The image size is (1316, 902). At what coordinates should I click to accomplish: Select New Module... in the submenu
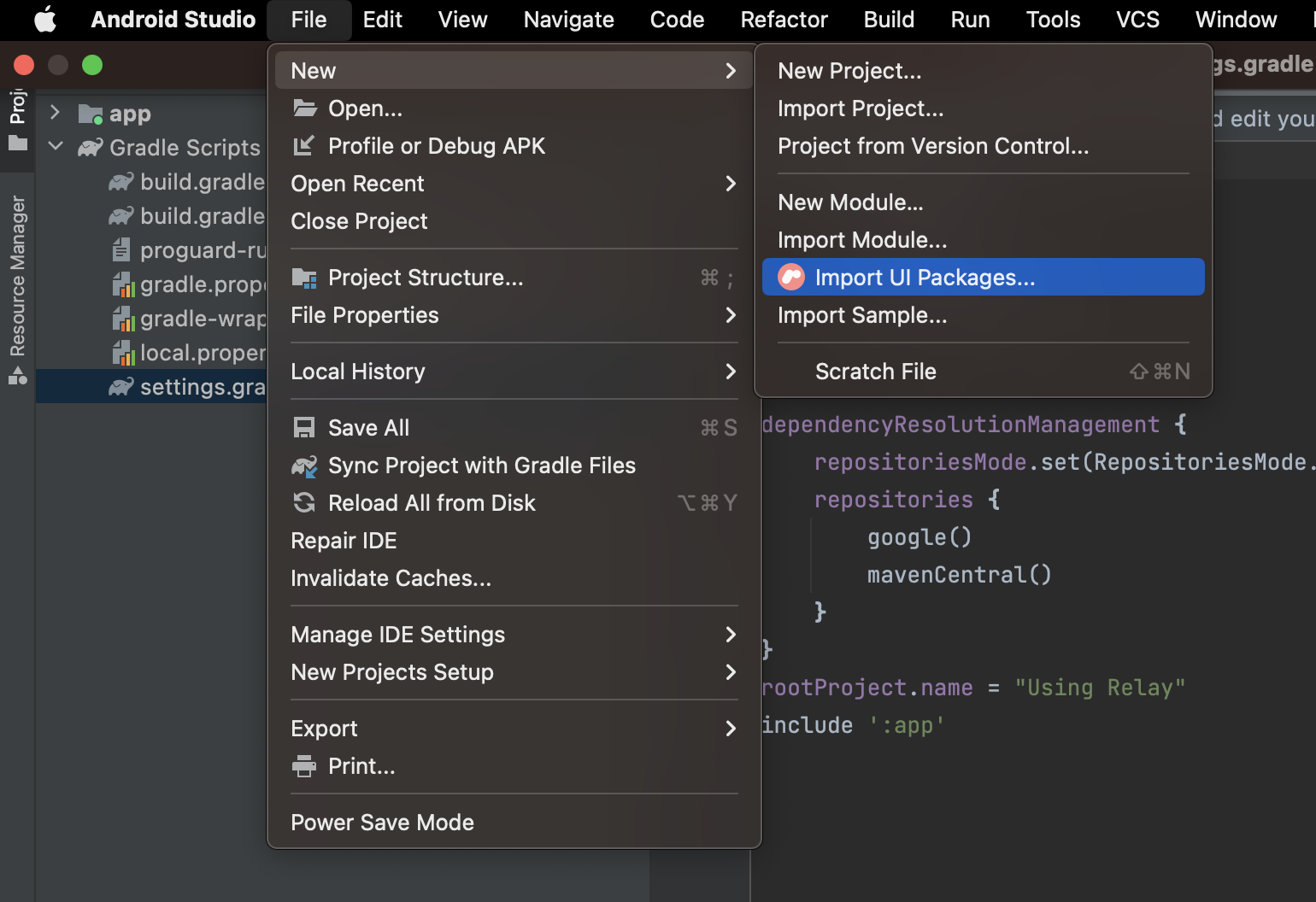(x=983, y=202)
